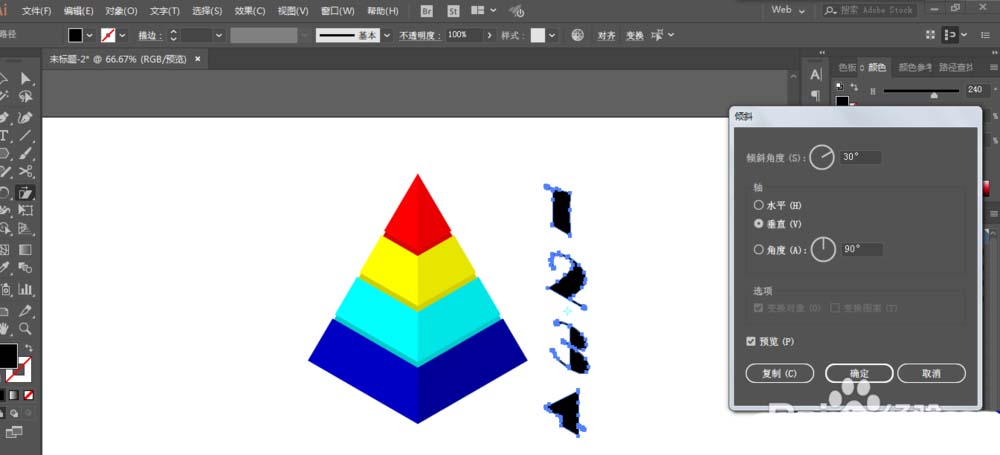Click swap fill and stroke arrows
The image size is (1000, 455).
tap(29, 348)
